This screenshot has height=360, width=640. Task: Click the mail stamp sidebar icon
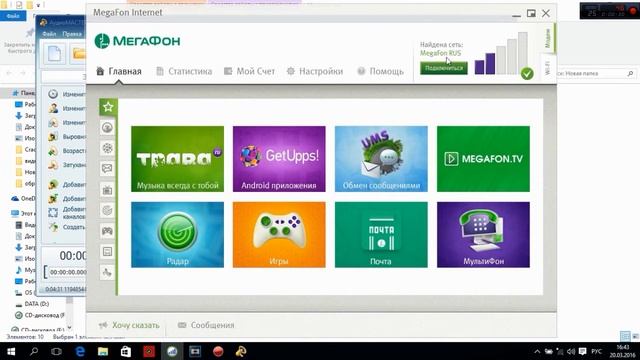click(x=107, y=251)
